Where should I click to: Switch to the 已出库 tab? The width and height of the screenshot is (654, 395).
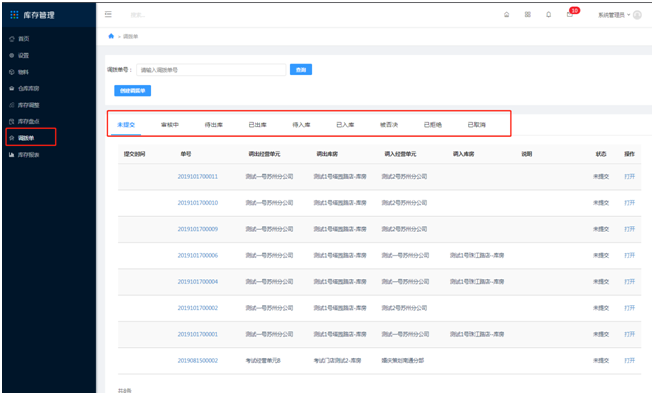click(x=257, y=125)
